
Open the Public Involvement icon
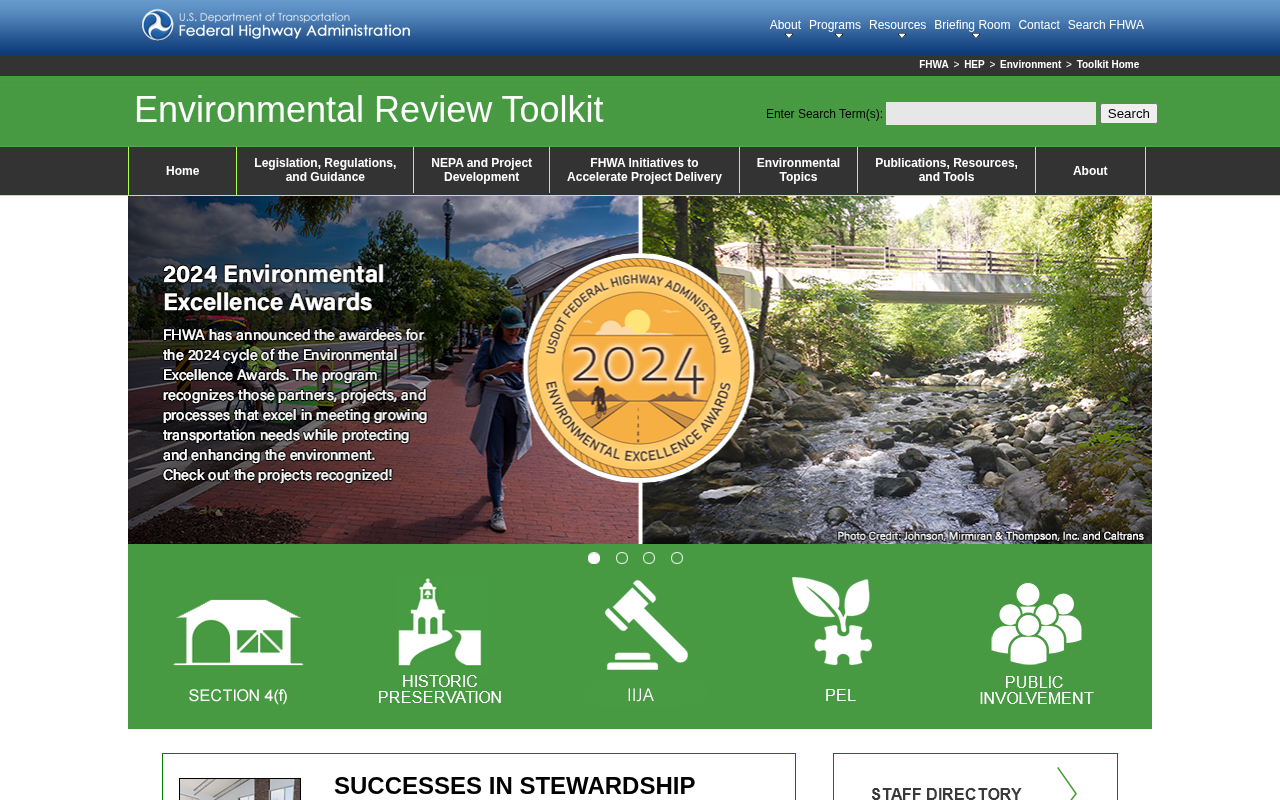point(1036,640)
